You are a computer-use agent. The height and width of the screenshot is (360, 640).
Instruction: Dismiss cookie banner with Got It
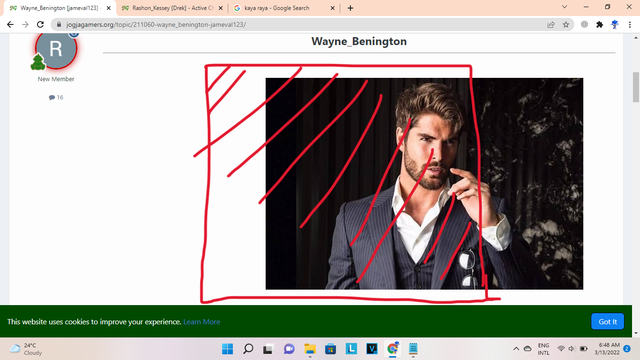[607, 322]
